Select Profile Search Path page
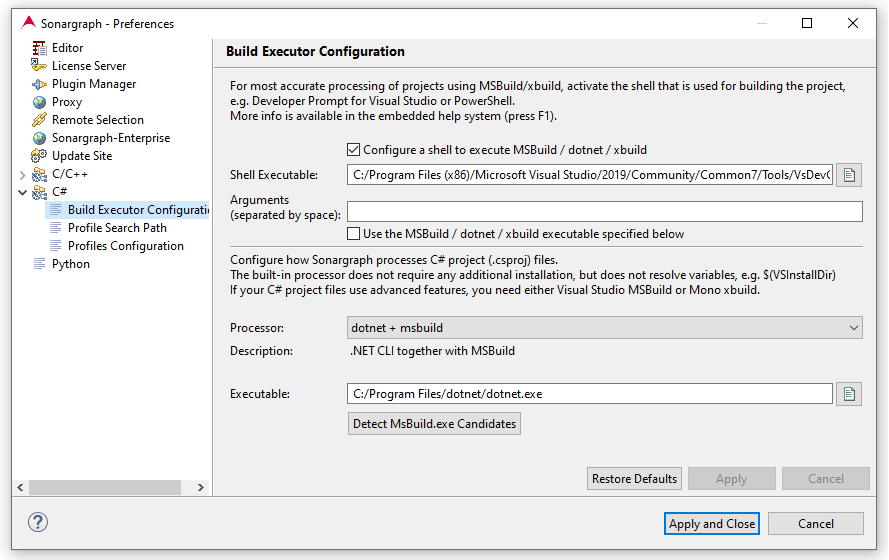The width and height of the screenshot is (889, 560). [x=117, y=228]
